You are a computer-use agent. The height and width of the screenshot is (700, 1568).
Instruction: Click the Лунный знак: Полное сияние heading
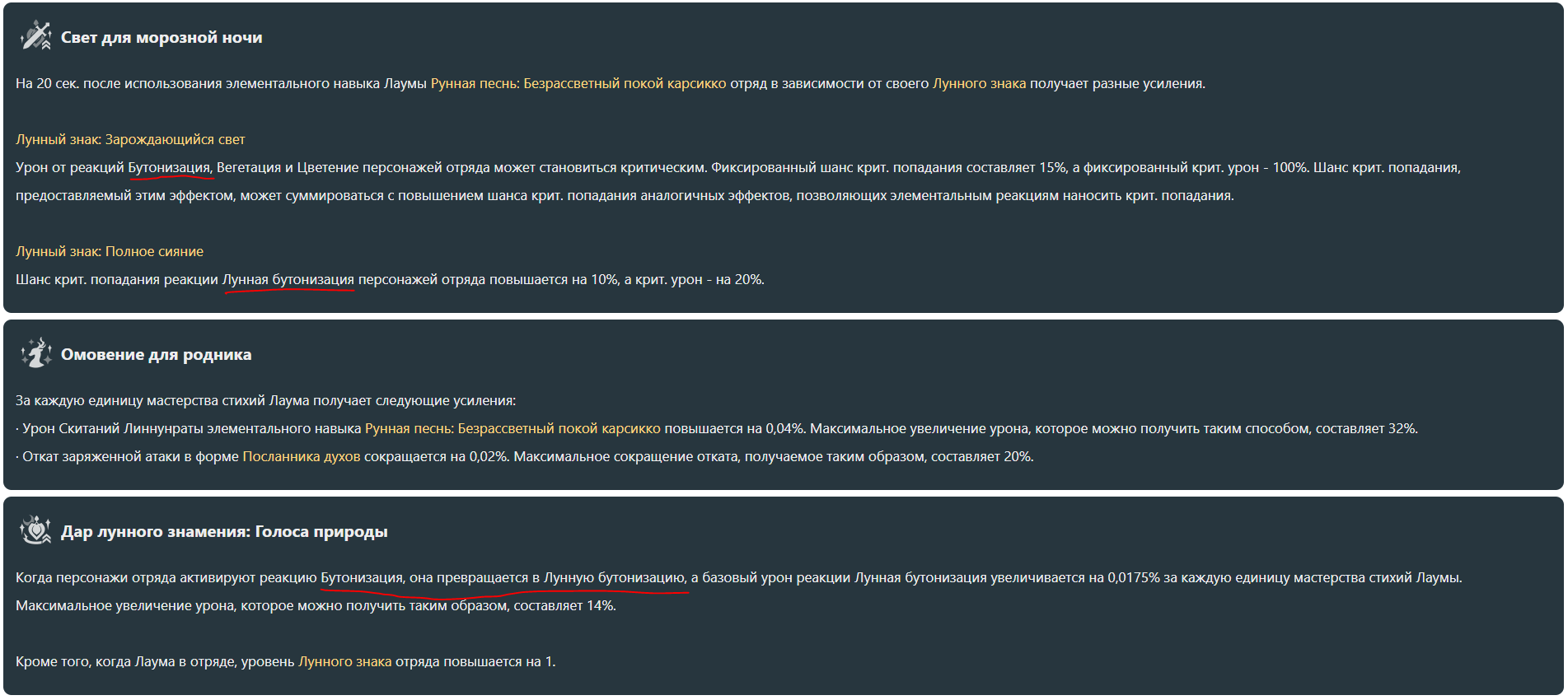point(110,252)
